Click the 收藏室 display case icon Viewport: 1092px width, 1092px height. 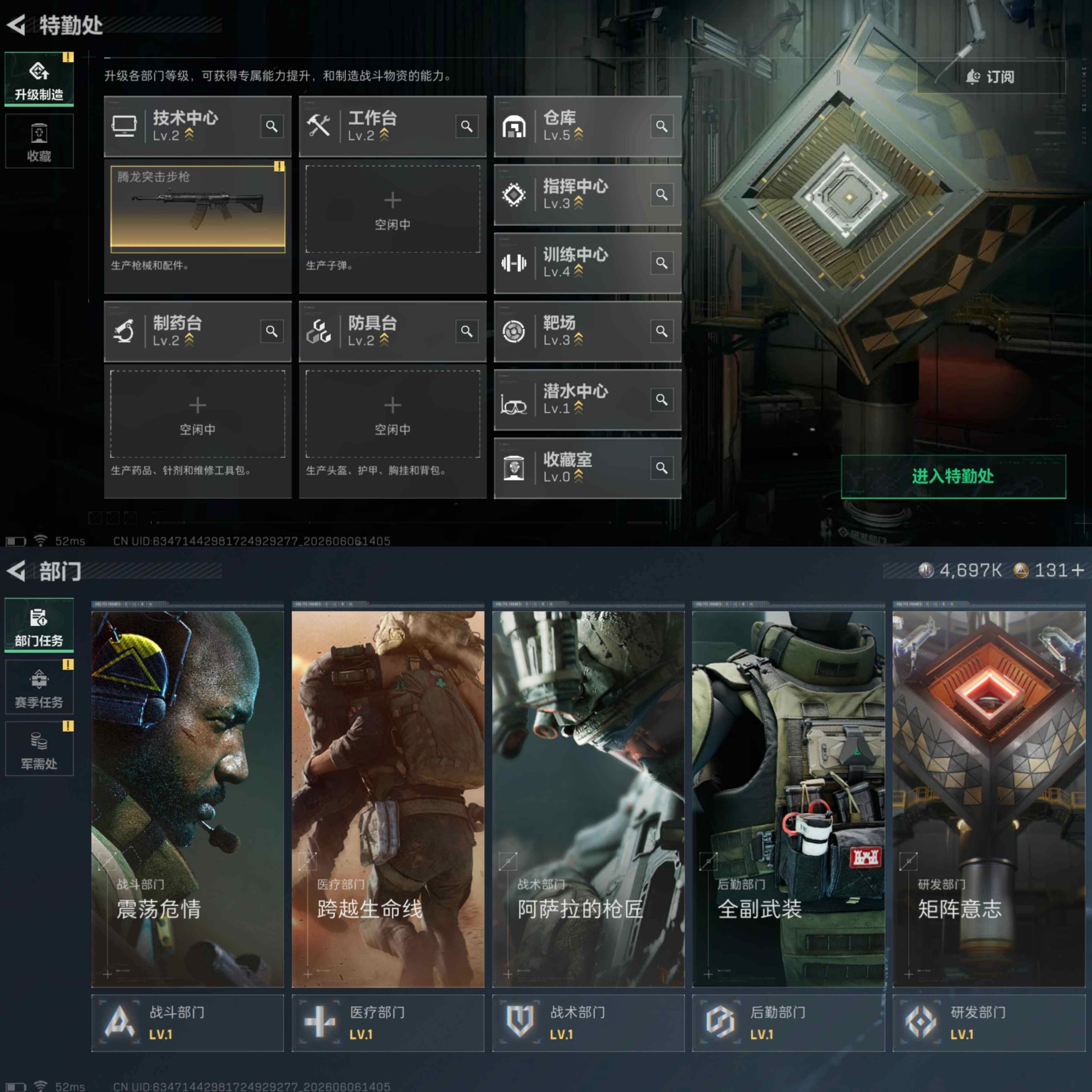[514, 468]
